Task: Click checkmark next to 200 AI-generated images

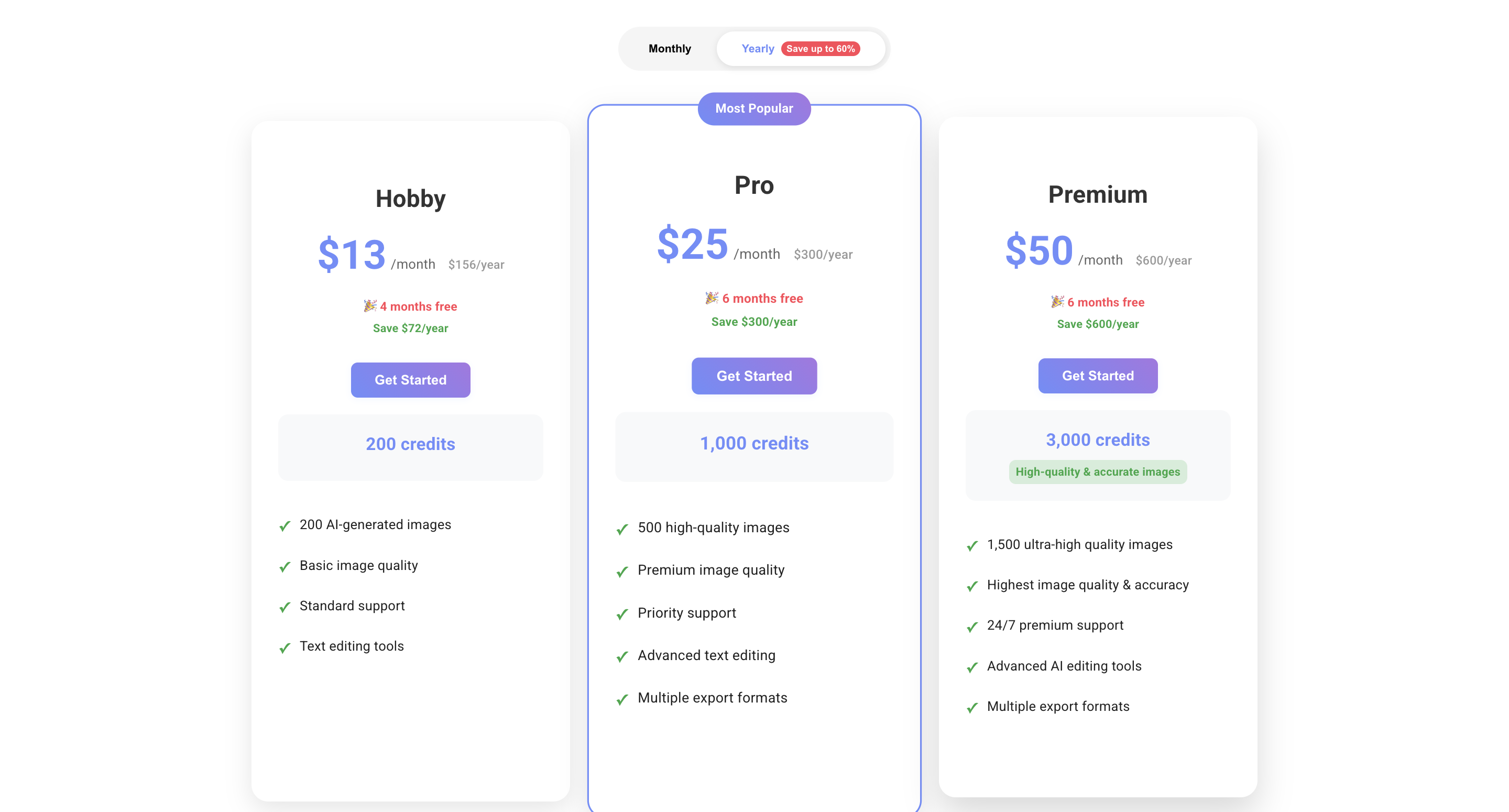Action: (x=285, y=526)
